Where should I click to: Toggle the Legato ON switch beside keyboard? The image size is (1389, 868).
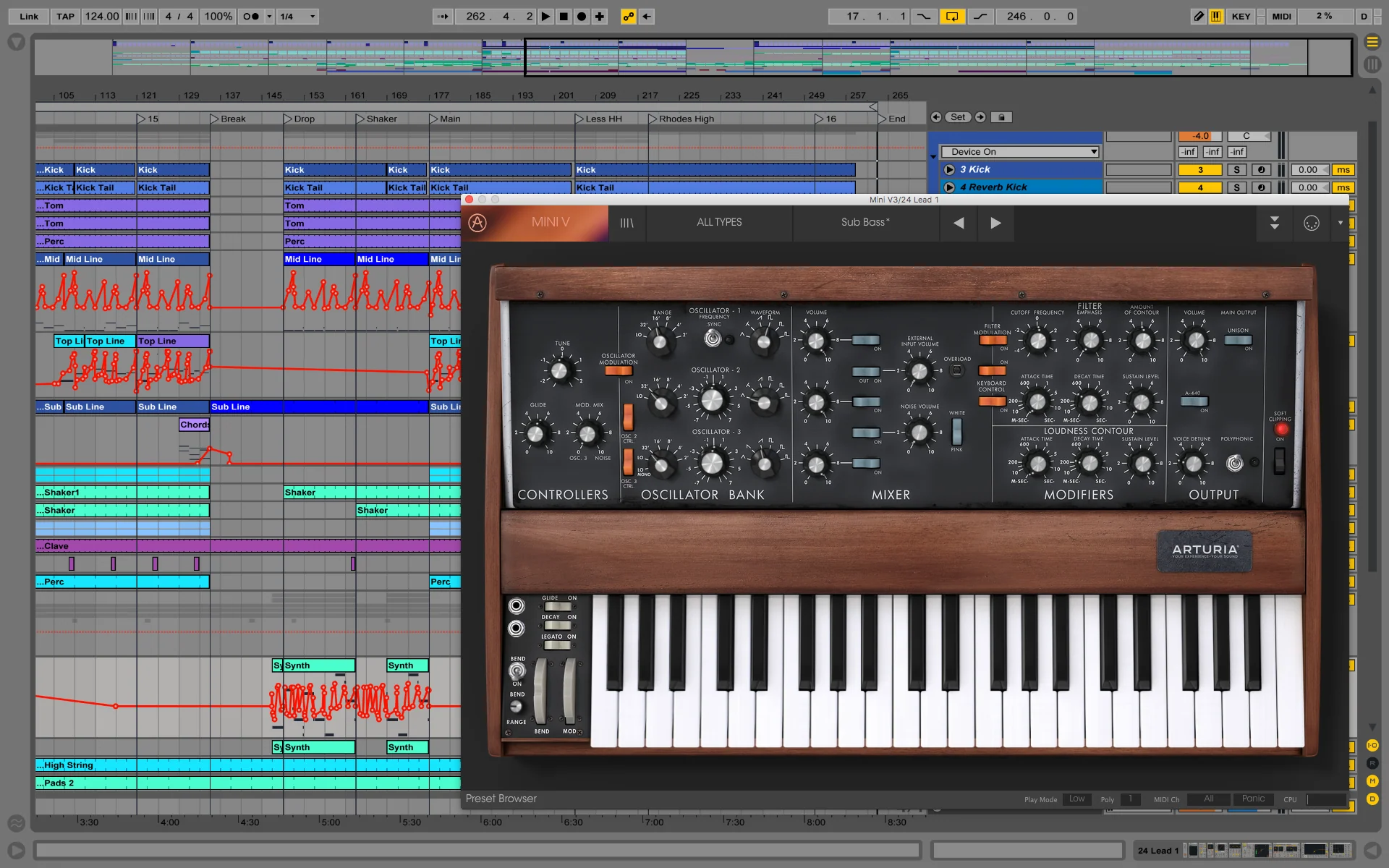[557, 645]
